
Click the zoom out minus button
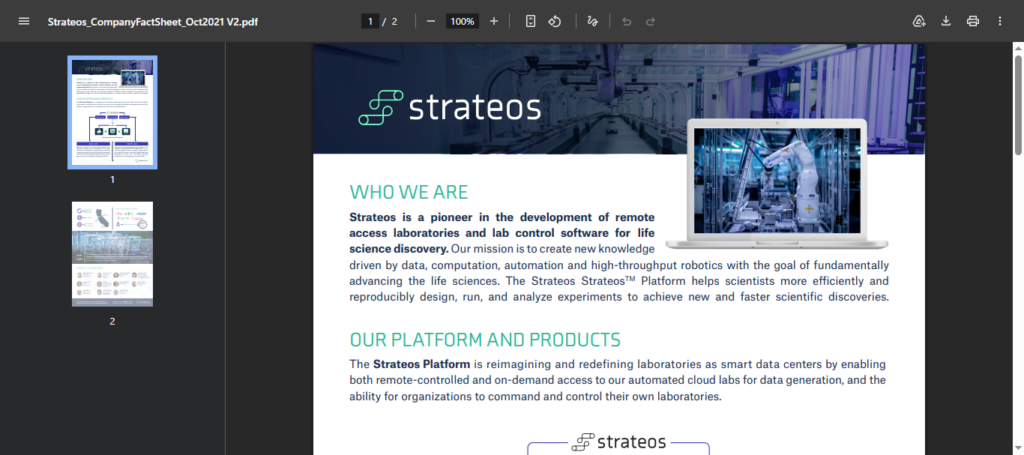click(431, 21)
